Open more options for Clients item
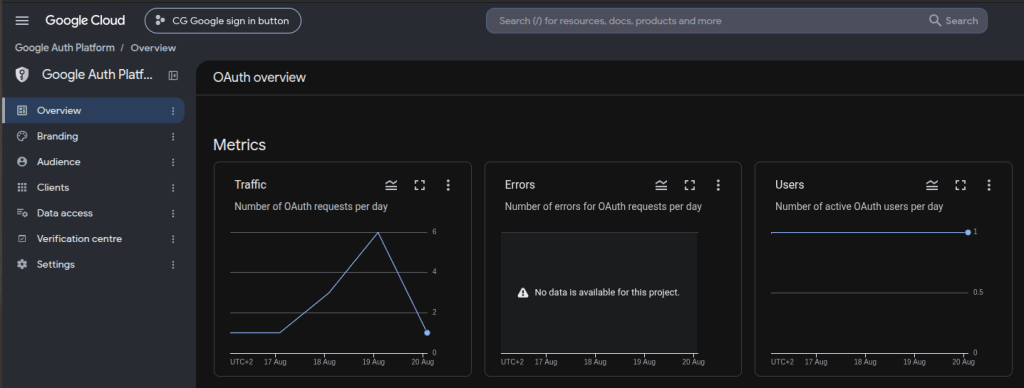 (173, 188)
